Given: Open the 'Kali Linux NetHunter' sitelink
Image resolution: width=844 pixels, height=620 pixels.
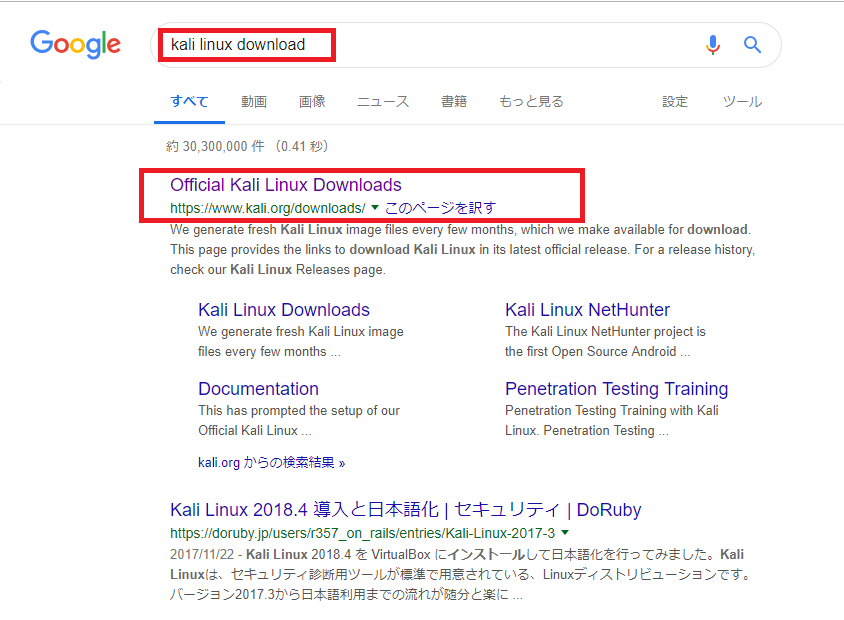Looking at the screenshot, I should tap(587, 309).
